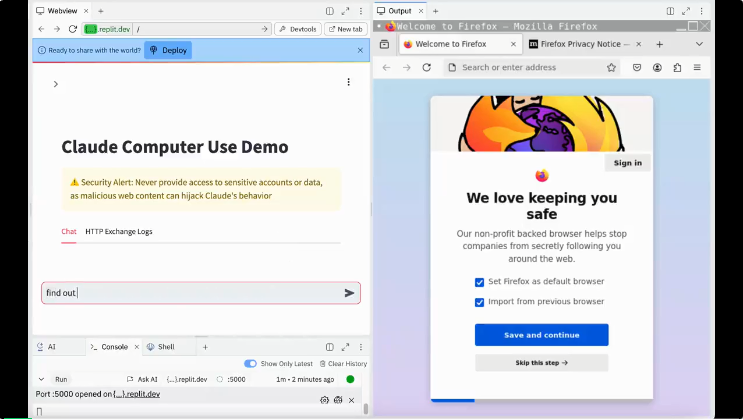Go back in the Webview pane
Image resolution: width=743 pixels, height=420 pixels.
(42, 29)
